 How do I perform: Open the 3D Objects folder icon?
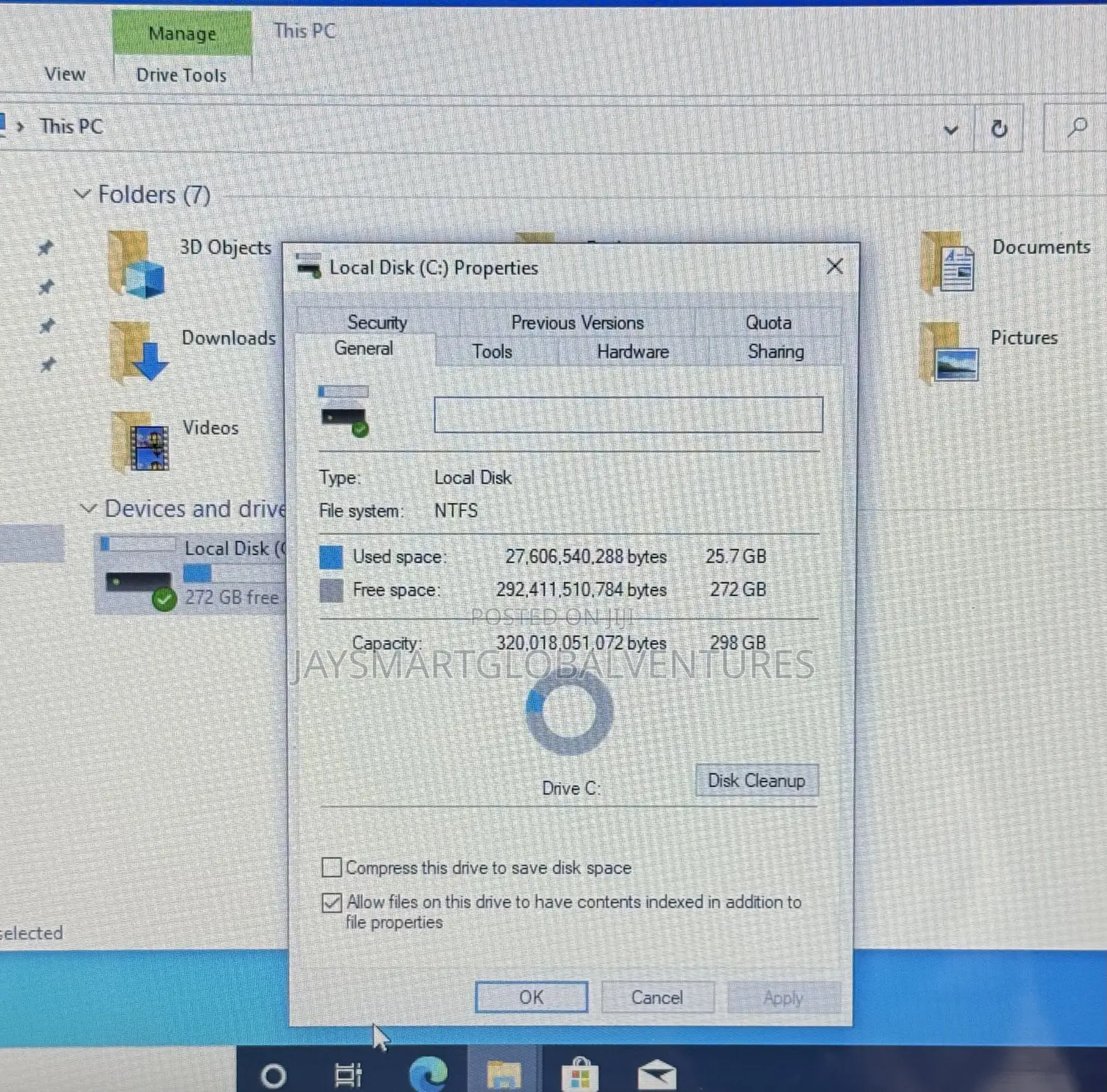pos(136,264)
